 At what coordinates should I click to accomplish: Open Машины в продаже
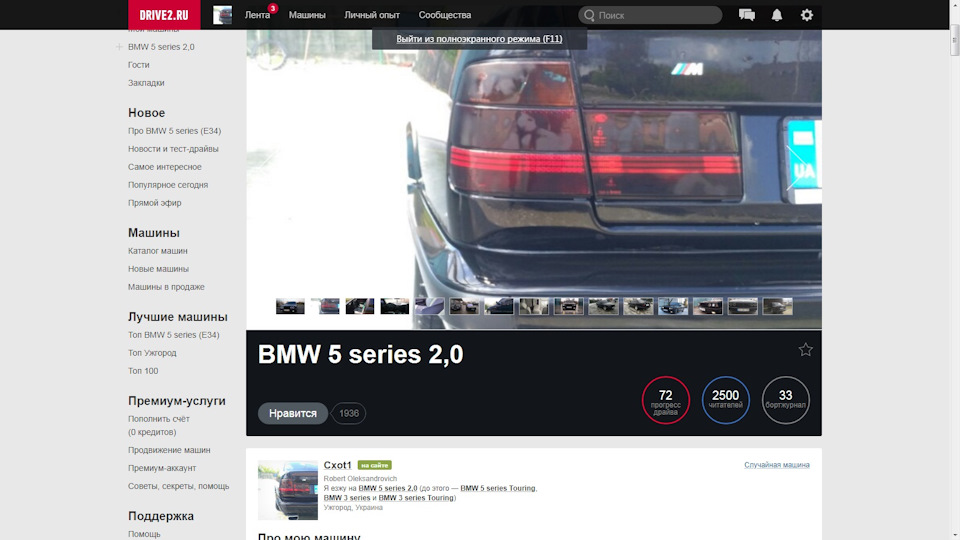[166, 287]
